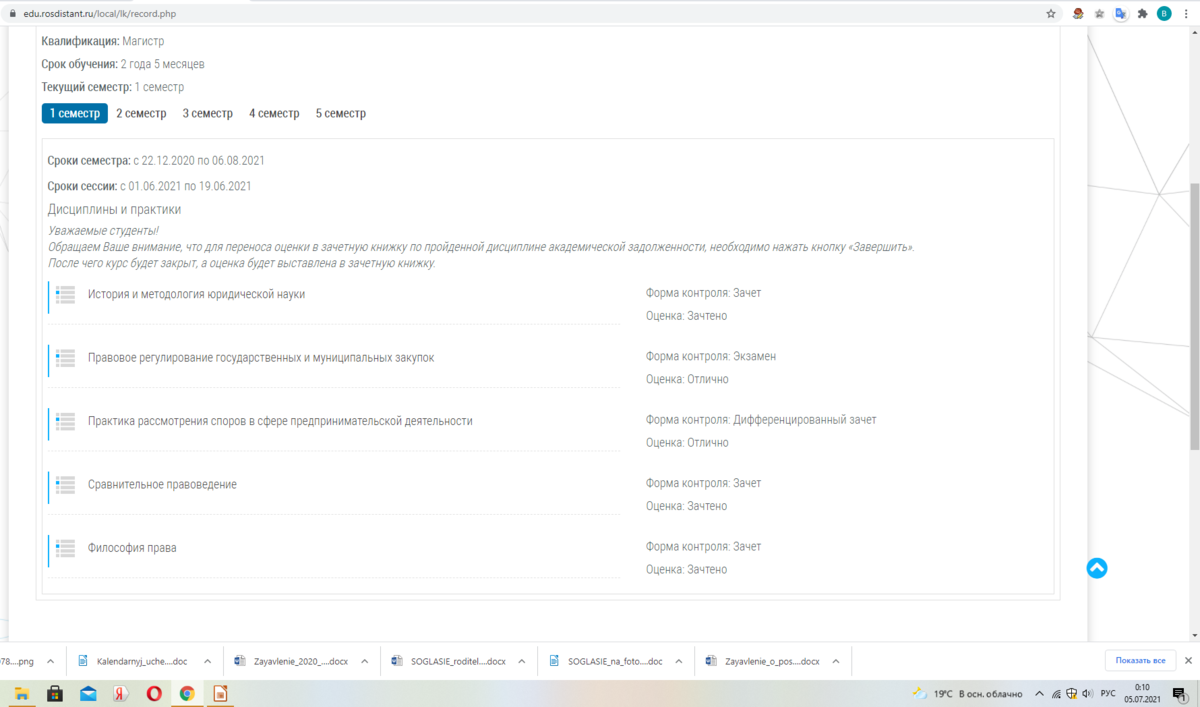Click text Квалификация: Магистр
This screenshot has height=707, width=1200.
(x=102, y=41)
